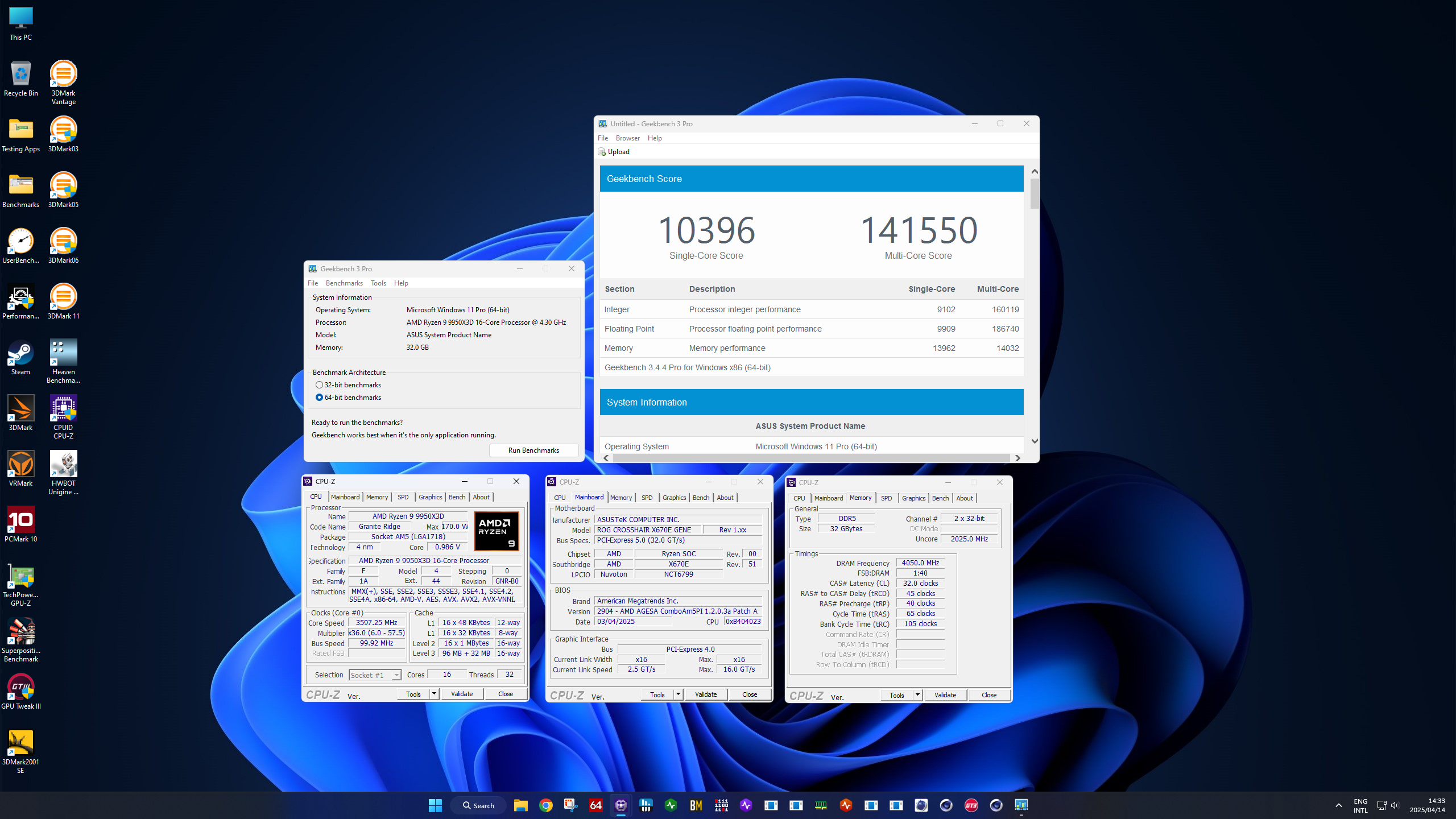Open Help menu in Geekbench 3 Pro window
Screen dimensions: 1456x819
tap(401, 283)
